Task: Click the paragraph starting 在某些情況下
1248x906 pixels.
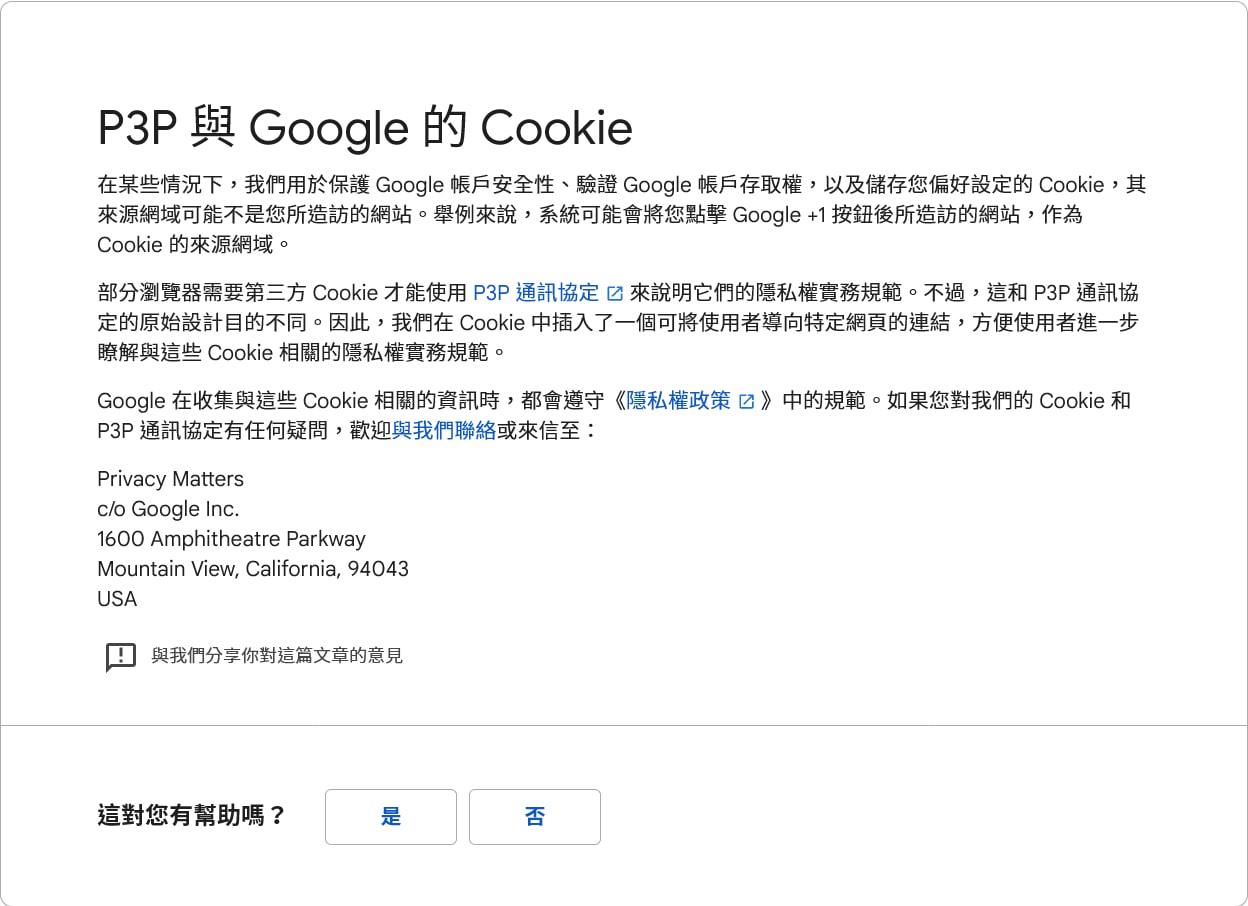Action: point(622,215)
